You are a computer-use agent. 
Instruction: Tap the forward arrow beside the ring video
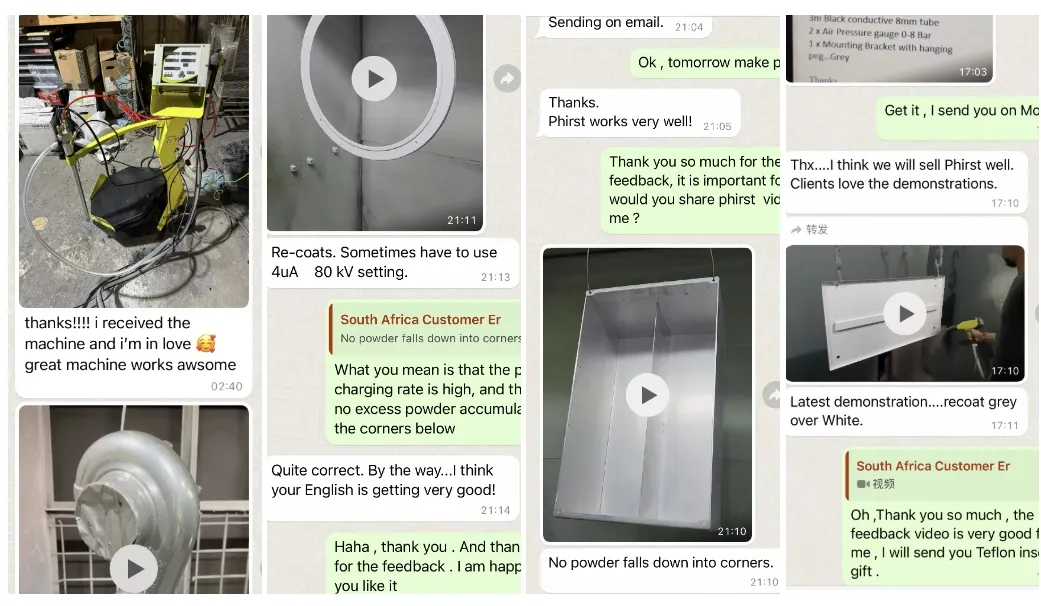(x=507, y=79)
